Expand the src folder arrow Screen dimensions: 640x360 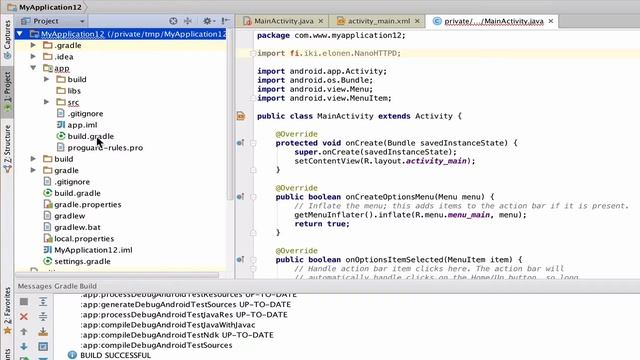point(47,102)
